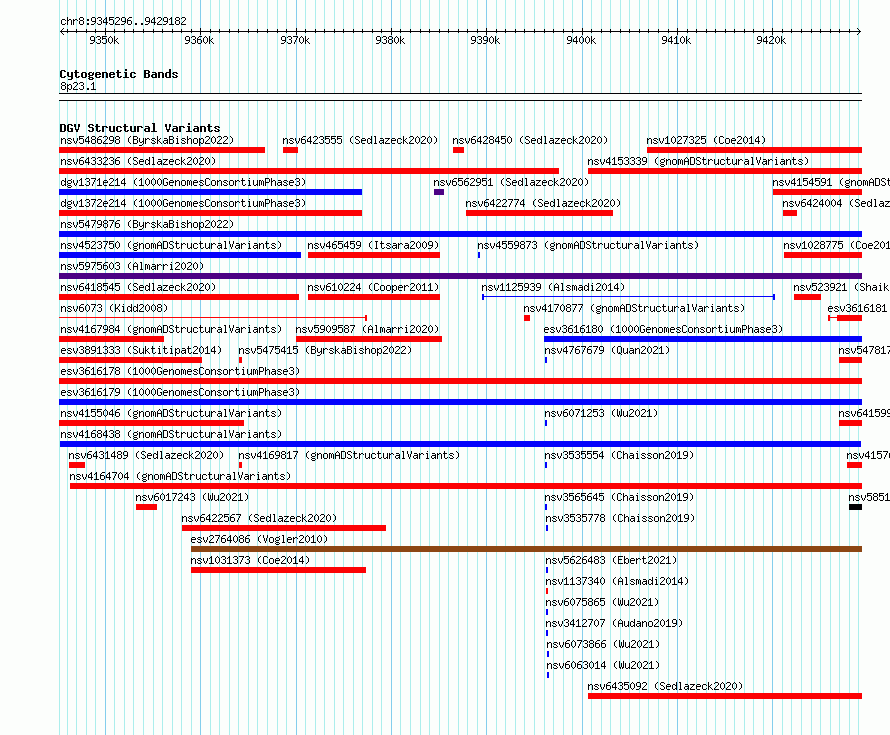This screenshot has height=735, width=890.
Task: Click esv3891333 (Suktitipat2014) label
Action: point(141,350)
